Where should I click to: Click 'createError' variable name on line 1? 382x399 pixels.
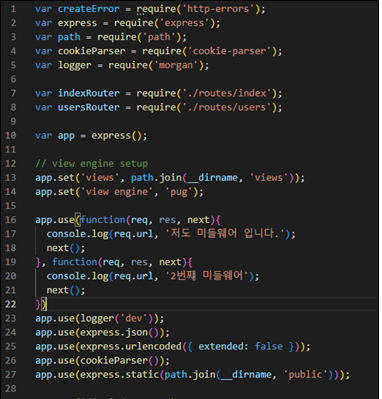click(x=88, y=9)
